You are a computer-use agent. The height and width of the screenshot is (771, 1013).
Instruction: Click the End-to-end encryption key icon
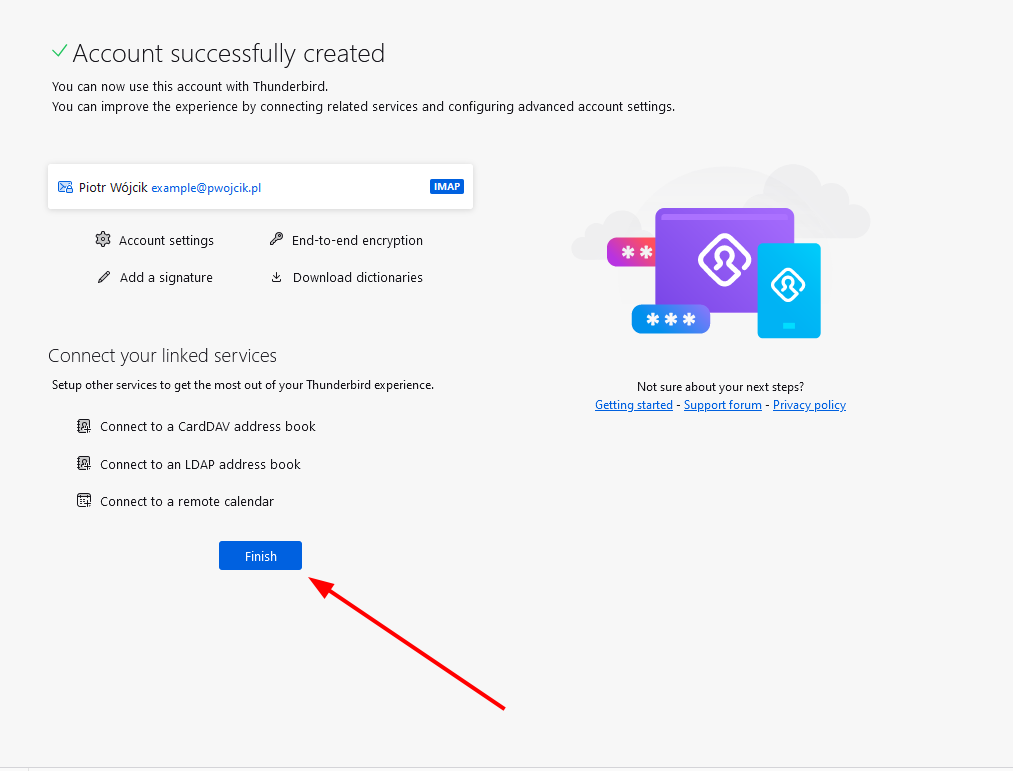click(x=277, y=240)
